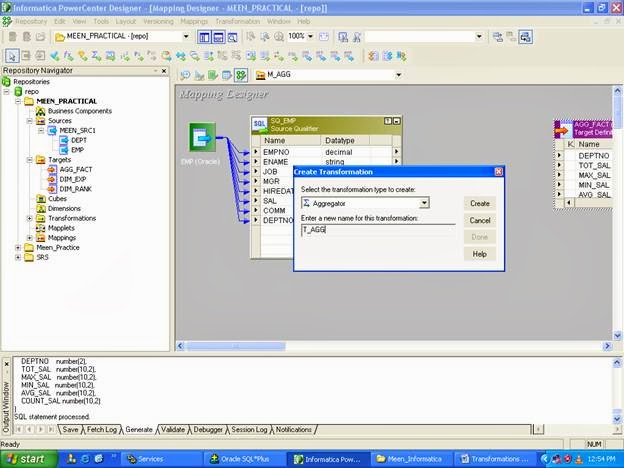The image size is (624, 468).
Task: Expand the SRS folder
Action: coord(18,257)
